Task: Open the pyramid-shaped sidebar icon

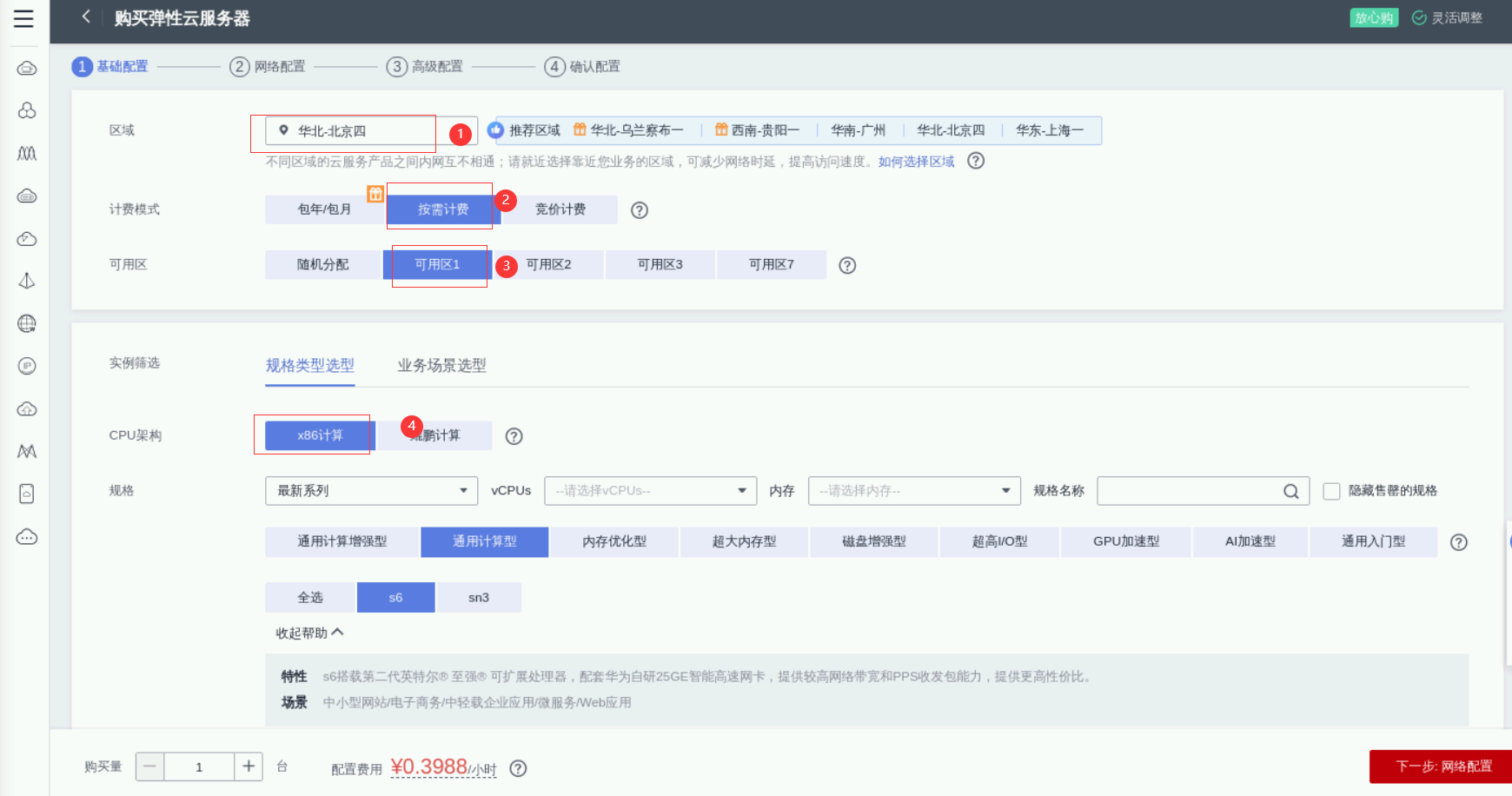Action: point(27,281)
